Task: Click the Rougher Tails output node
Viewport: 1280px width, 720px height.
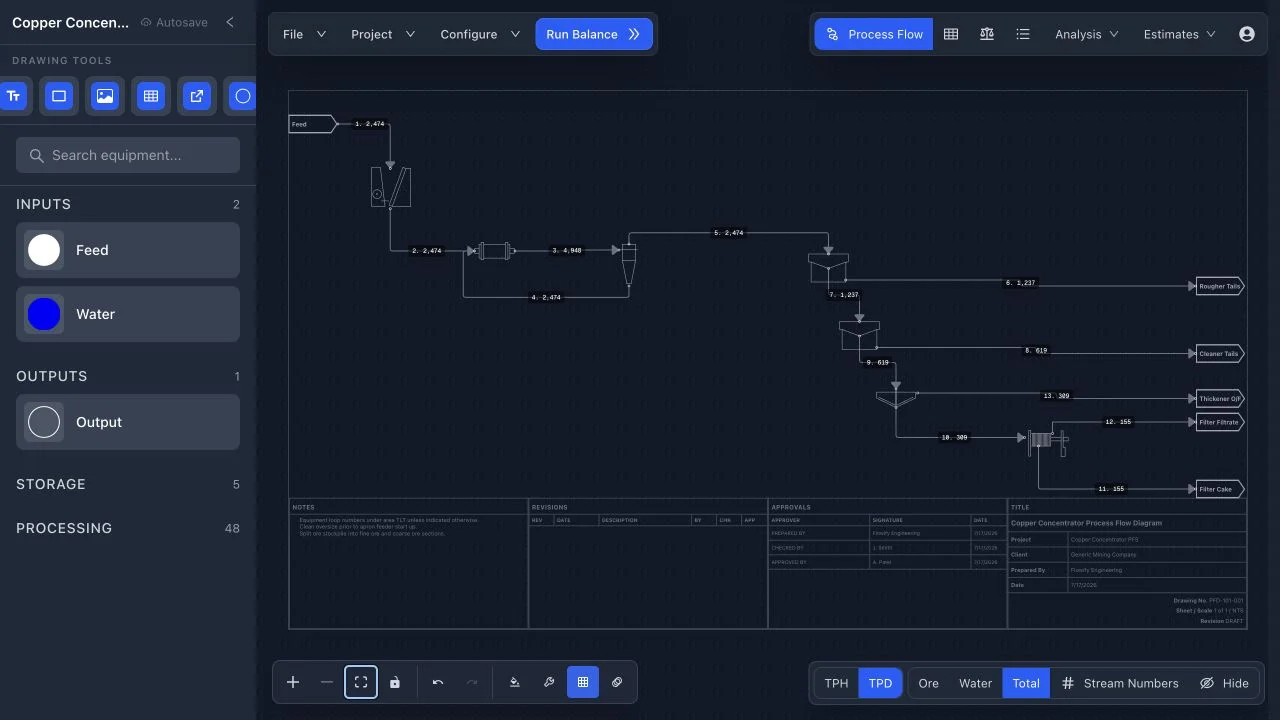Action: pyautogui.click(x=1220, y=286)
